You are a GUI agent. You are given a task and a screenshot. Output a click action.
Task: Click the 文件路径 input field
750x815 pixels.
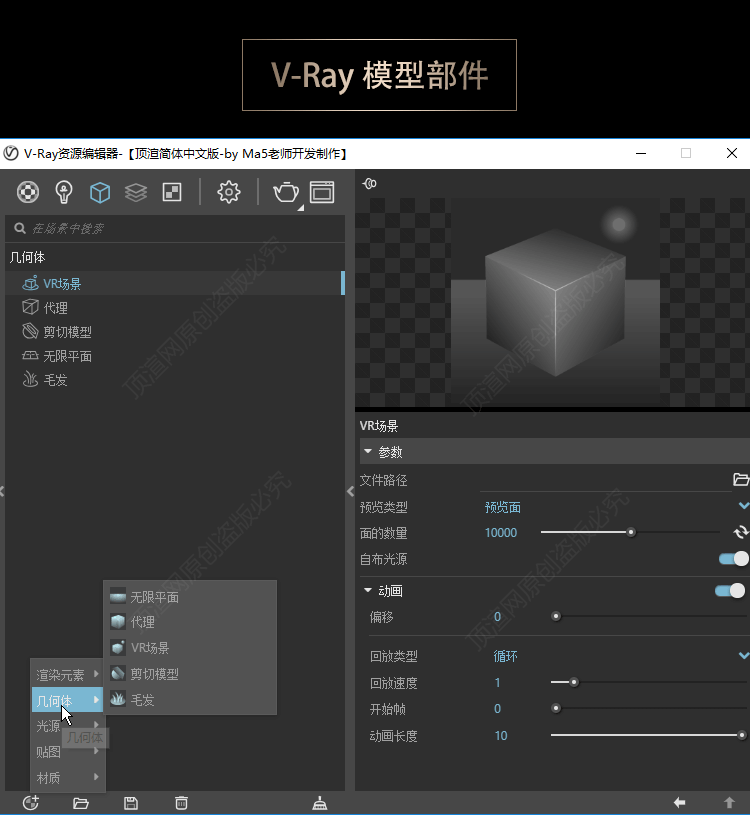(605, 480)
